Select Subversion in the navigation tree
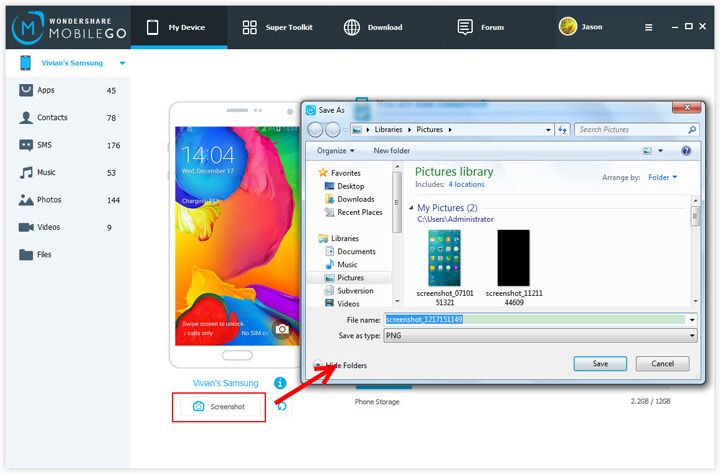 pos(349,291)
